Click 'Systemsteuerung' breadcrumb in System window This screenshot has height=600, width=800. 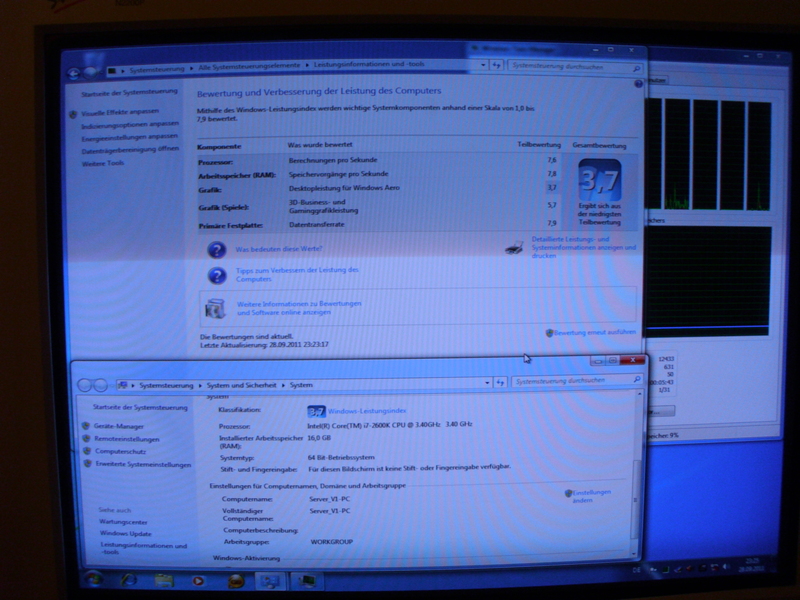click(x=166, y=386)
